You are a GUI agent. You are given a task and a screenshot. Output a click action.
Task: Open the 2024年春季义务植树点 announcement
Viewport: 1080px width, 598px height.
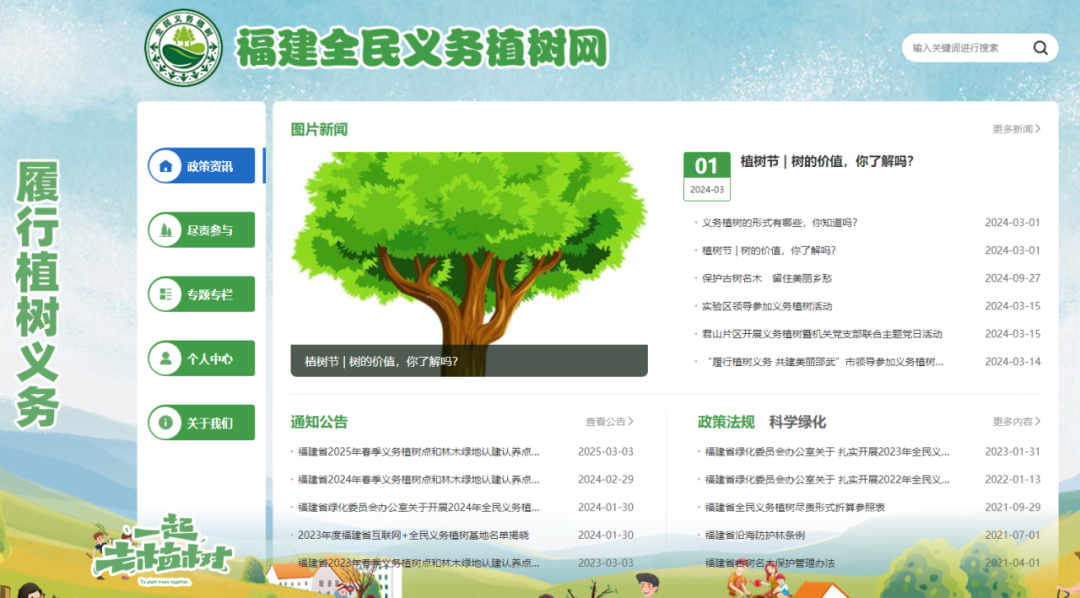coord(419,480)
